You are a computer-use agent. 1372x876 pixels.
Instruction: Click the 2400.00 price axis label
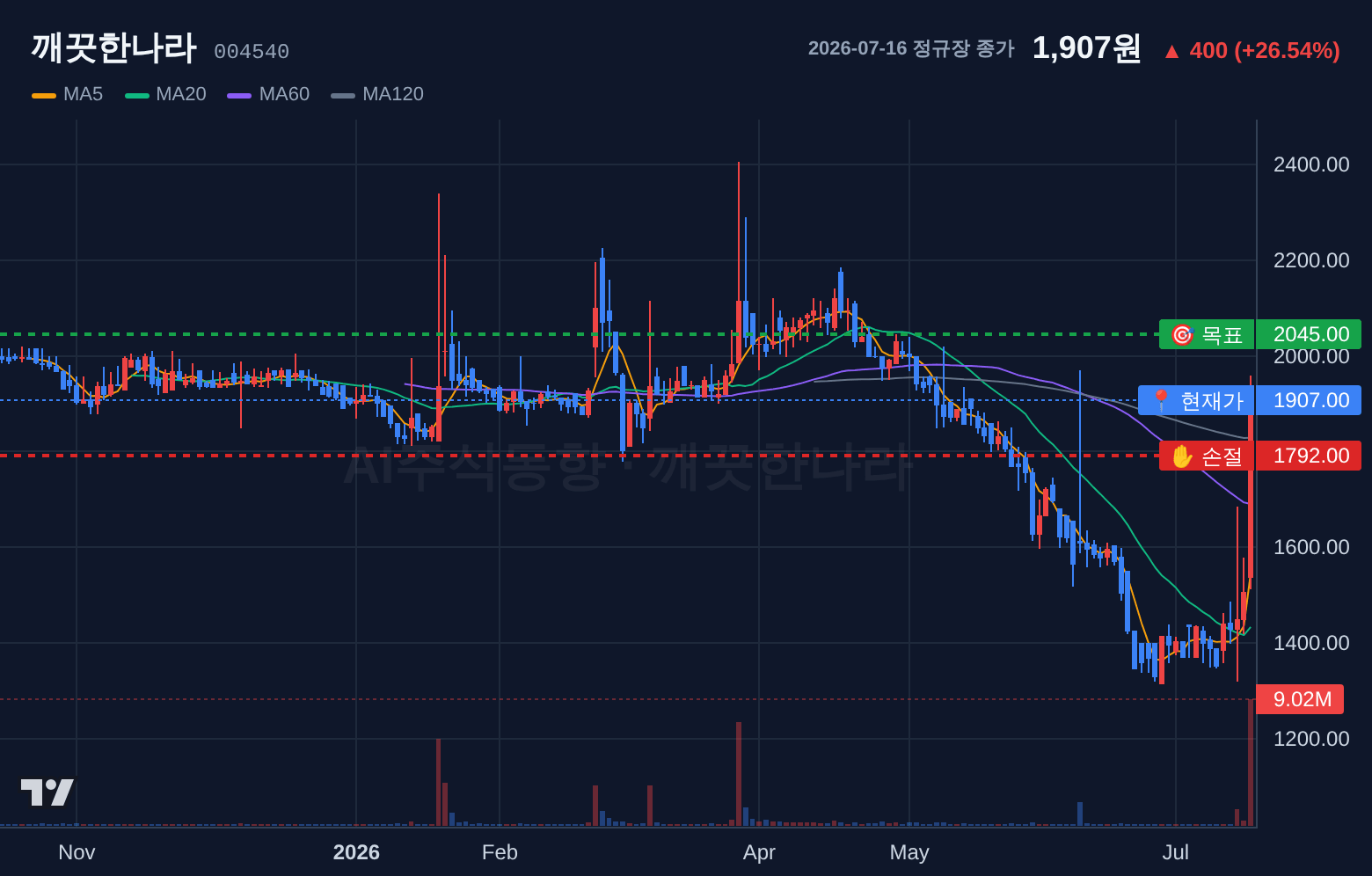1311,164
